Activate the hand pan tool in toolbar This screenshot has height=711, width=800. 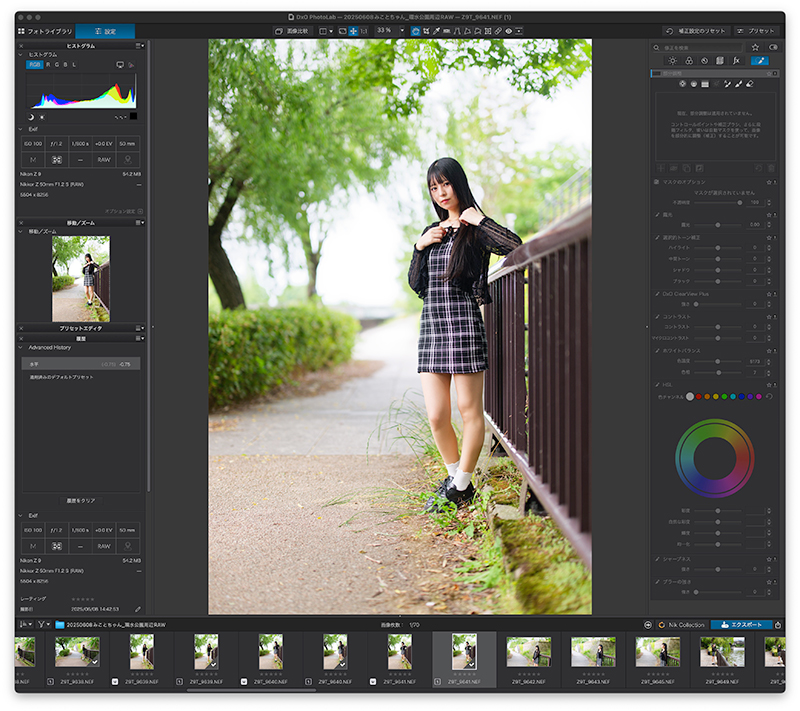[x=415, y=31]
